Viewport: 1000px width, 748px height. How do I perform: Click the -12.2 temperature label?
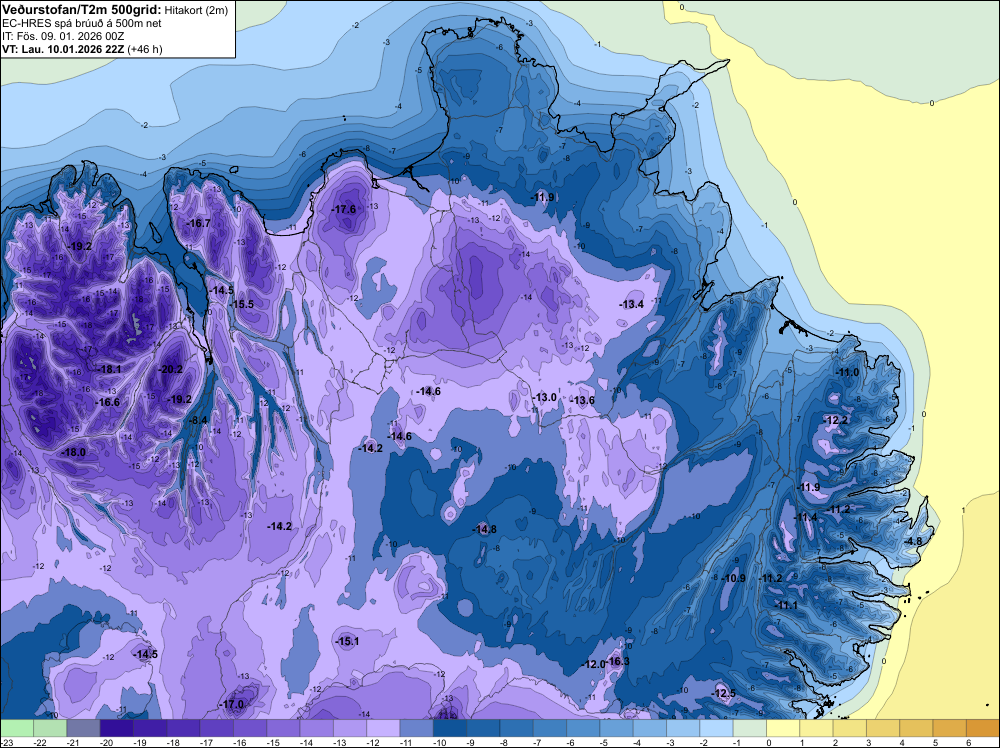click(x=836, y=420)
